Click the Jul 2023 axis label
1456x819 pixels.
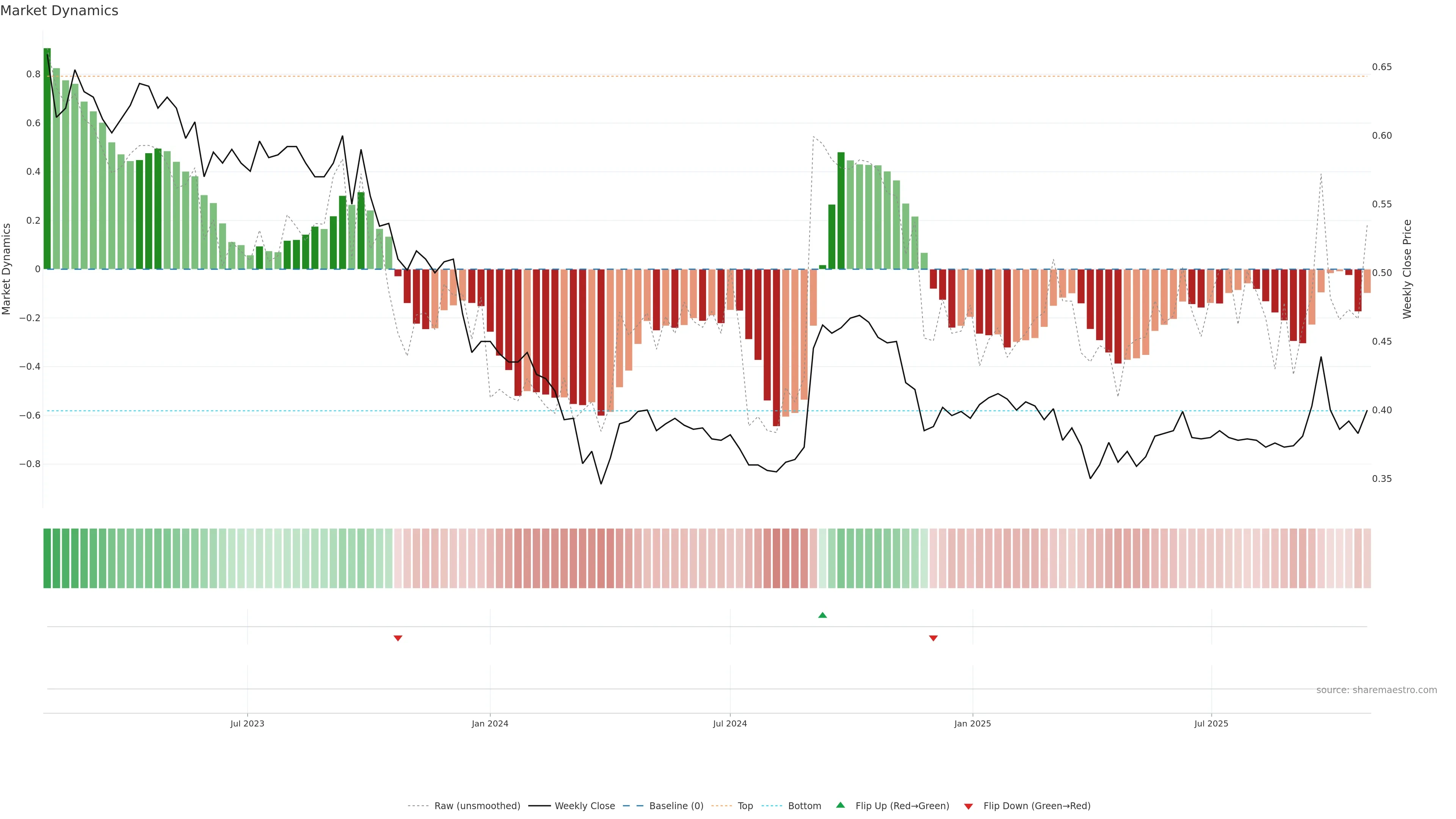pyautogui.click(x=247, y=723)
